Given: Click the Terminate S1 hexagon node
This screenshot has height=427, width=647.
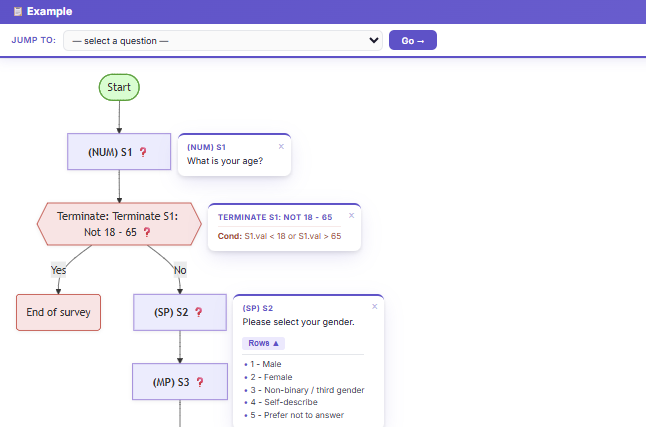Looking at the screenshot, I should click(119, 224).
